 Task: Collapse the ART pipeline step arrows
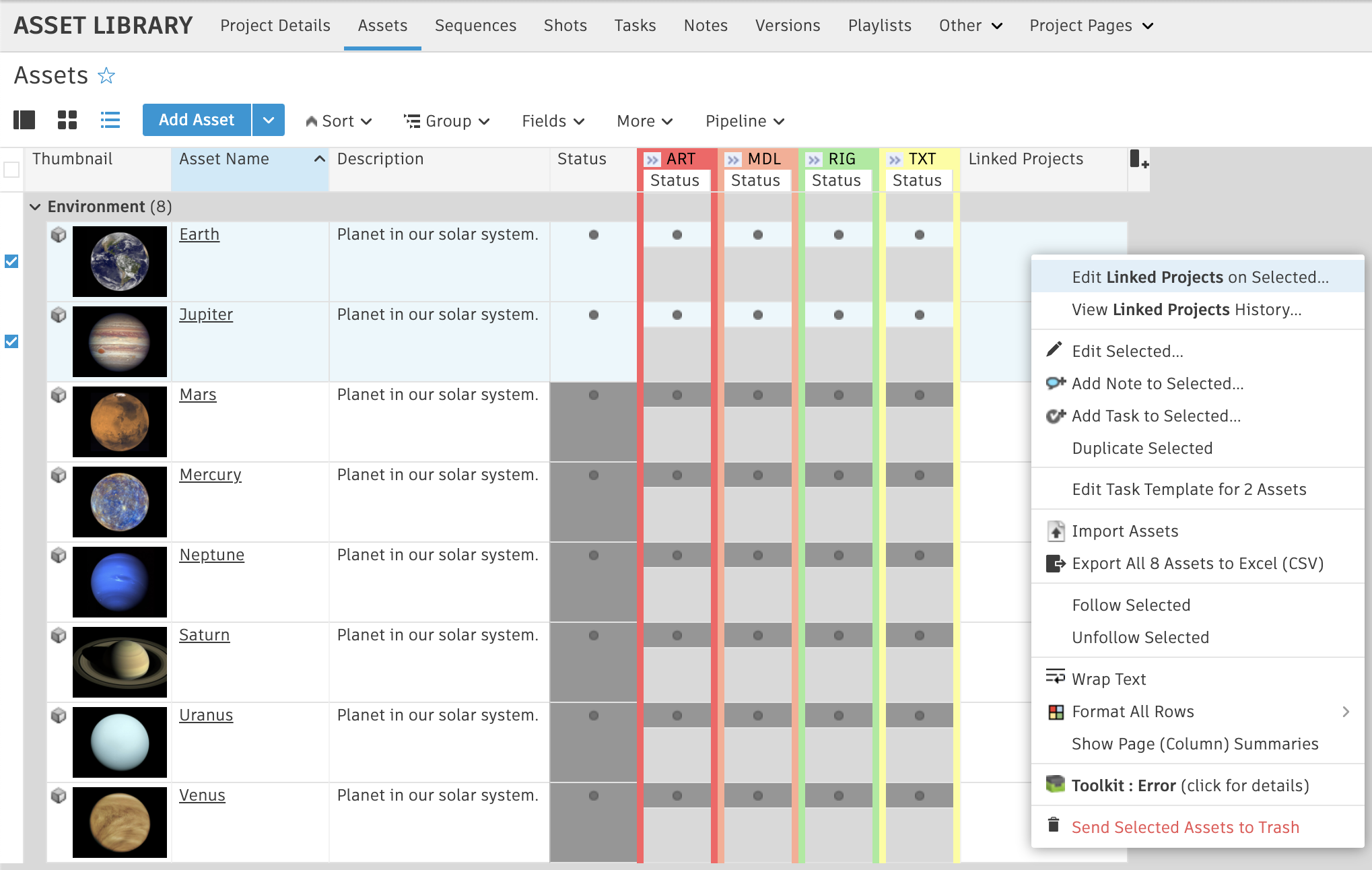pyautogui.click(x=652, y=160)
